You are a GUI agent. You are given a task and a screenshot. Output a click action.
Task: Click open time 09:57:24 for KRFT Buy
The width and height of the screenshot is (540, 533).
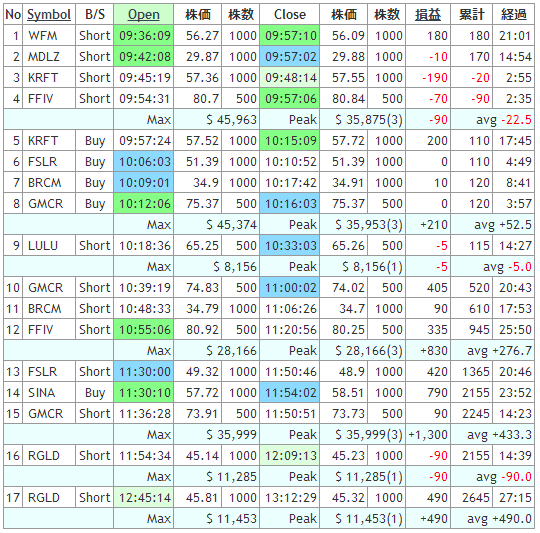[144, 140]
